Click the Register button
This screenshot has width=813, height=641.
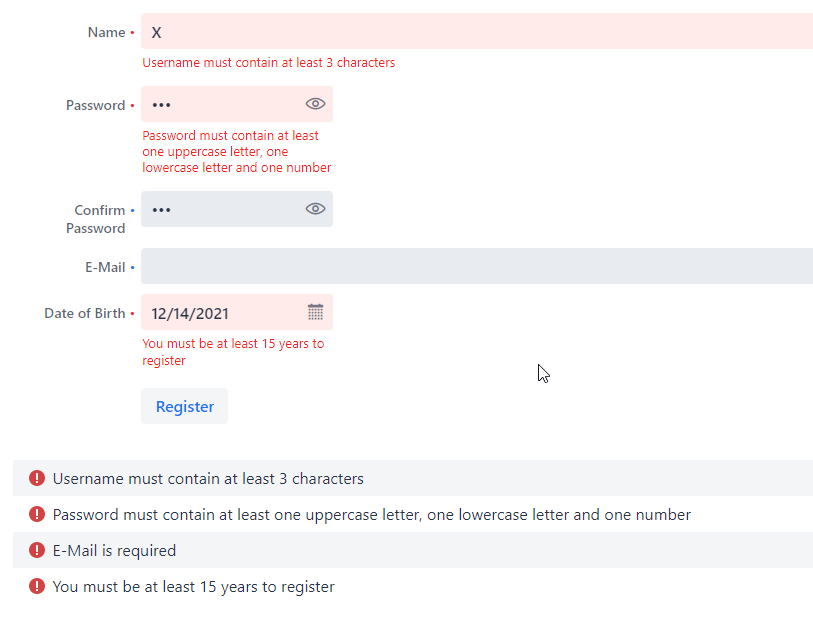(185, 406)
